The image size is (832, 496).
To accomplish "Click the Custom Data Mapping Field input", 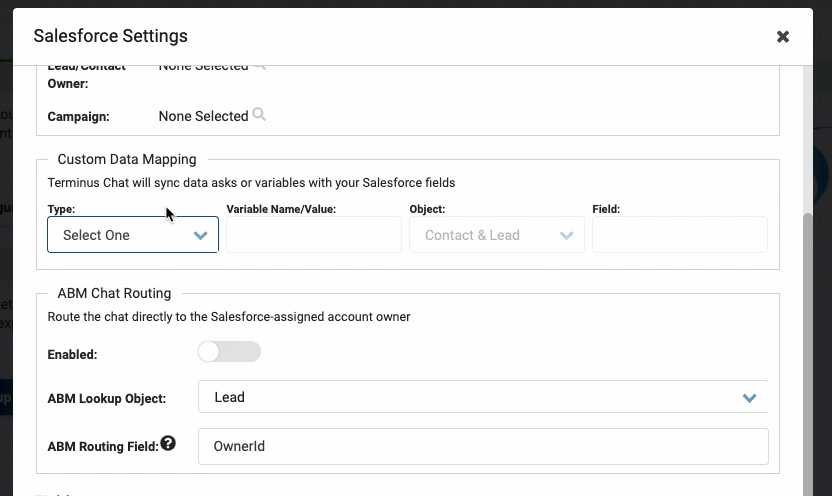I will point(680,234).
